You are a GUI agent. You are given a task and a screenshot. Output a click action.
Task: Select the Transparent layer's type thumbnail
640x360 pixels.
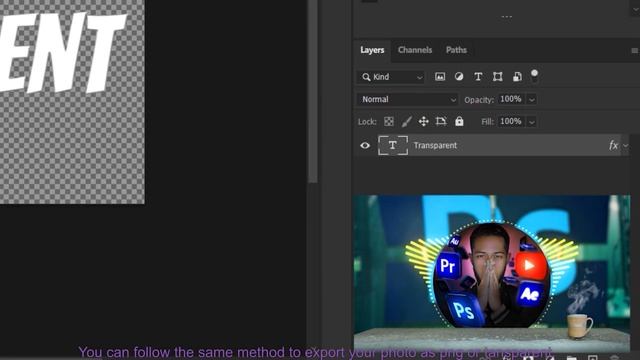coord(393,145)
